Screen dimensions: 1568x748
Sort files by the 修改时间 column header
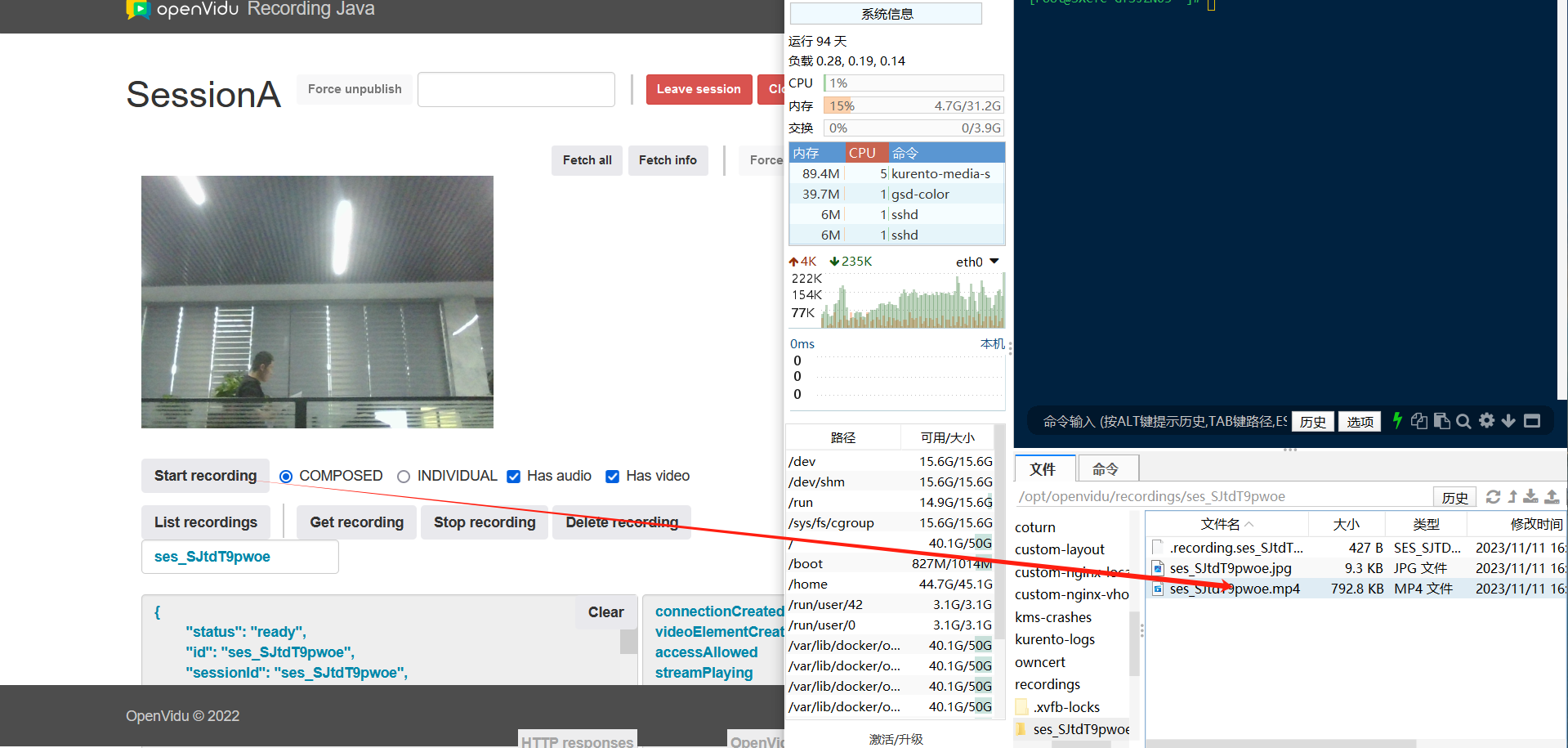pyautogui.click(x=1517, y=524)
